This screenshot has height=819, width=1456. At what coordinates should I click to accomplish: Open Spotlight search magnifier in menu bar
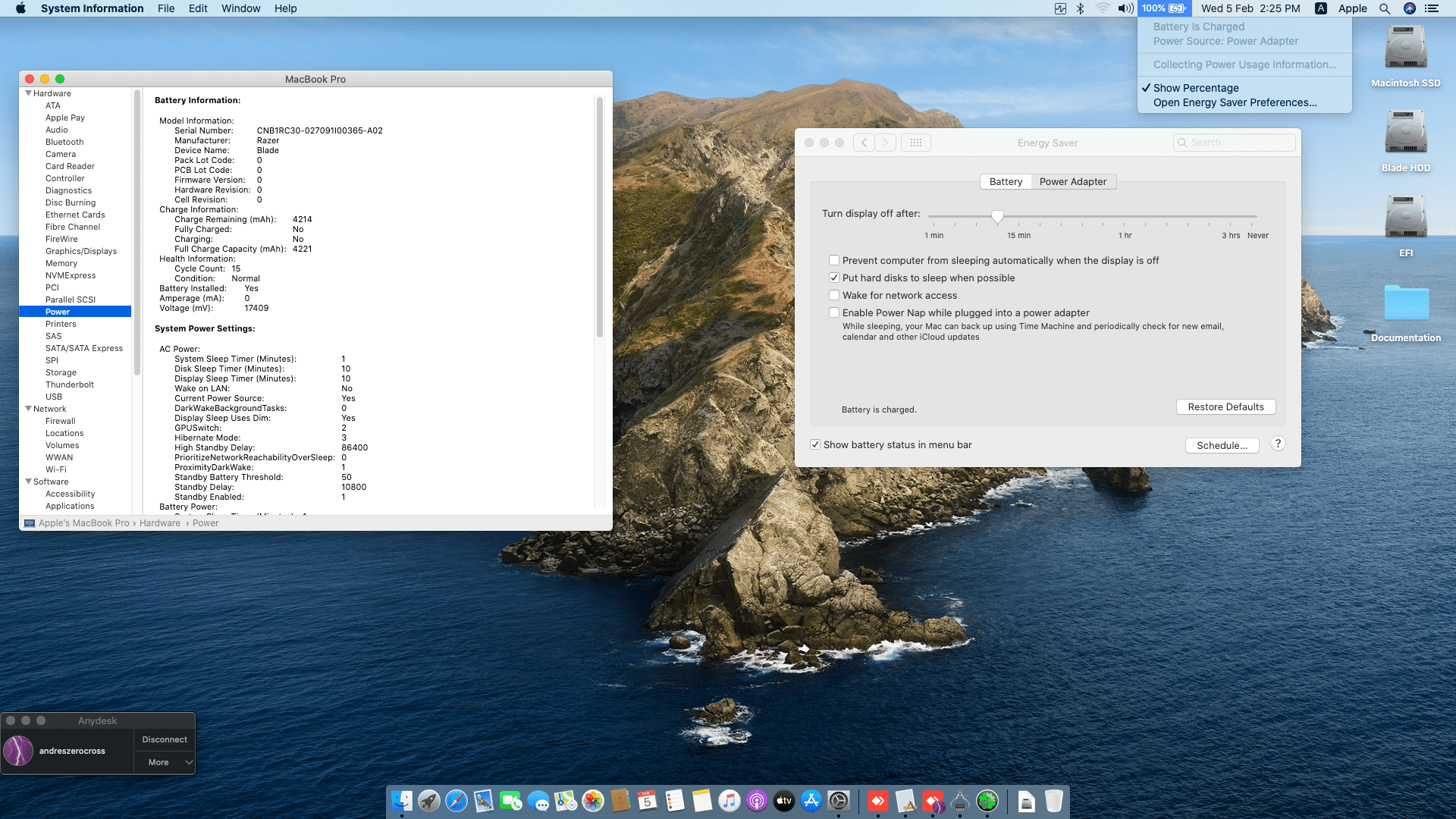point(1385,8)
